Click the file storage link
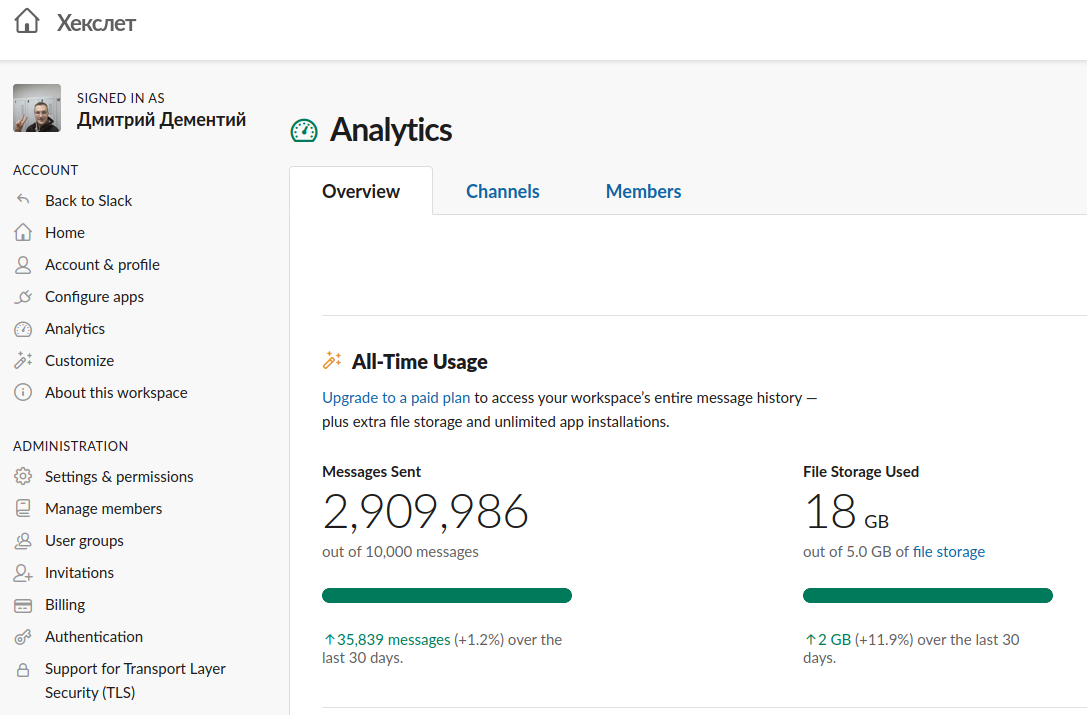This screenshot has height=715, width=1087. click(x=948, y=551)
